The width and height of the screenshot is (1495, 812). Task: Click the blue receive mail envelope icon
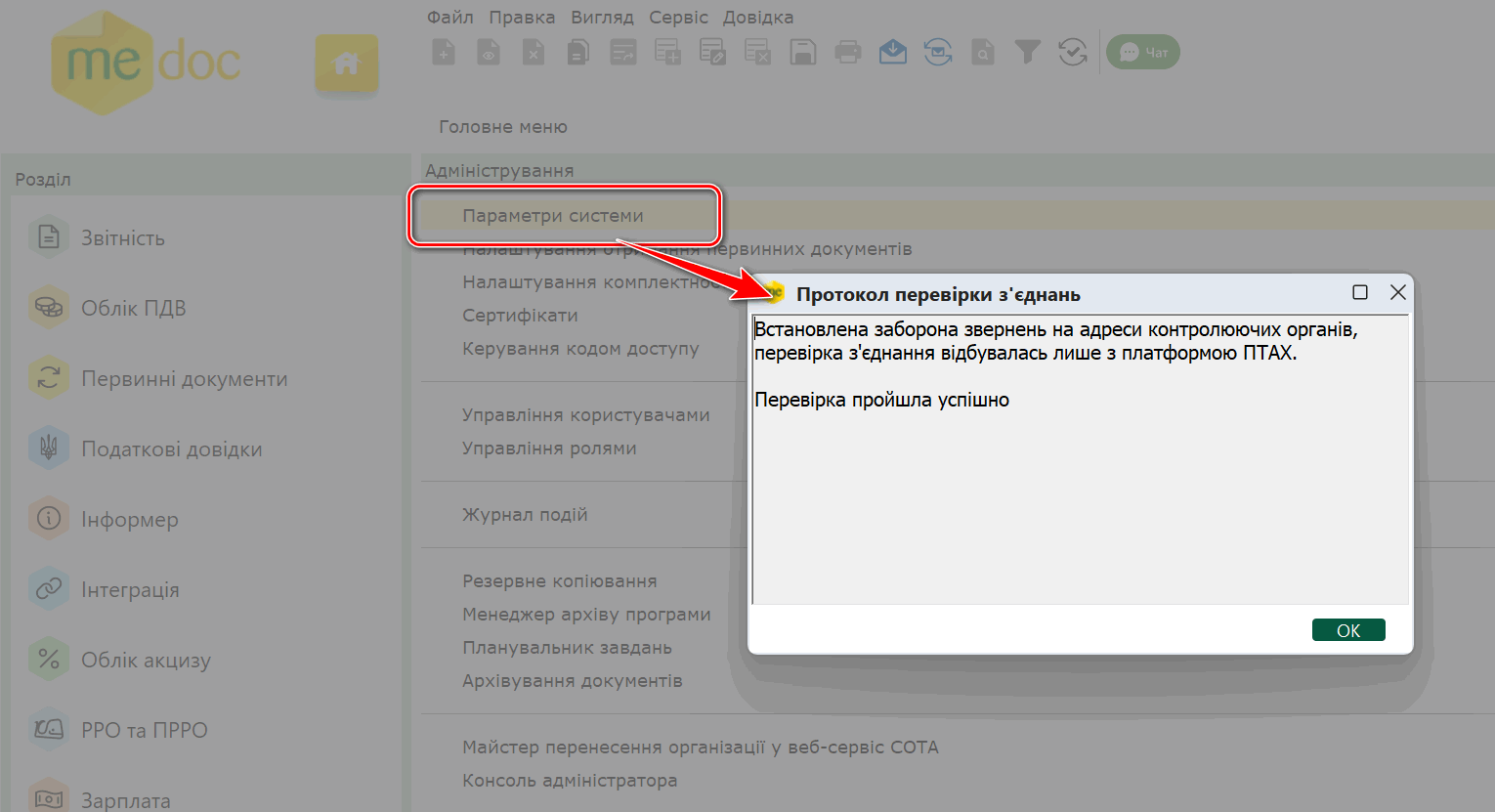pos(893,52)
